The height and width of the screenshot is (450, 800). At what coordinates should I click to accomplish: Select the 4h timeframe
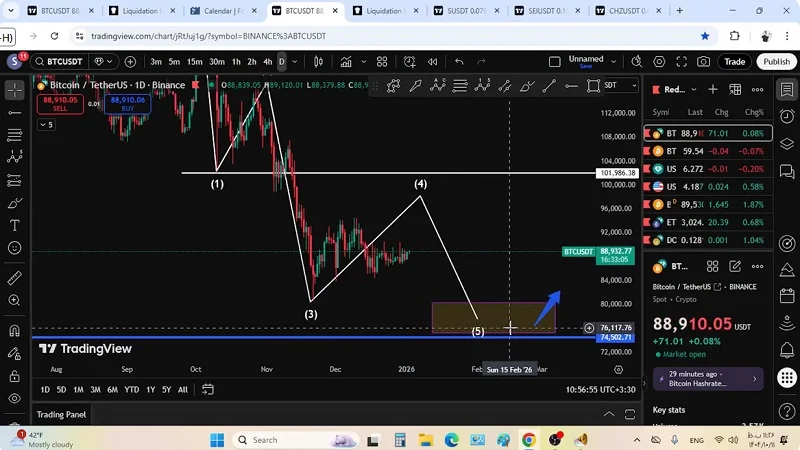[x=267, y=62]
